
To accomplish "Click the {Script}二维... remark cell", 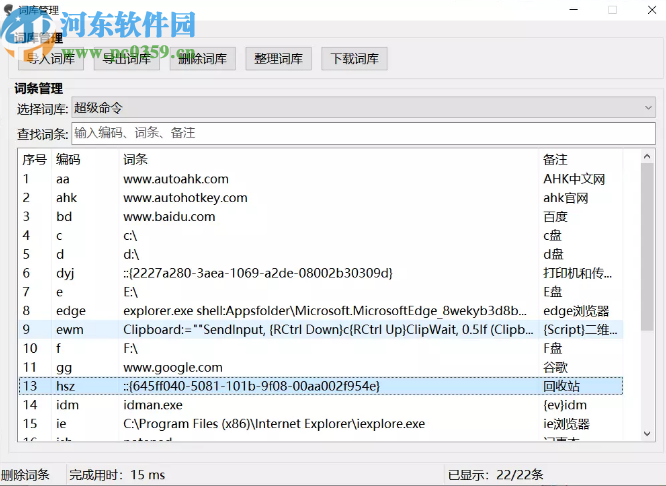I will [580, 329].
